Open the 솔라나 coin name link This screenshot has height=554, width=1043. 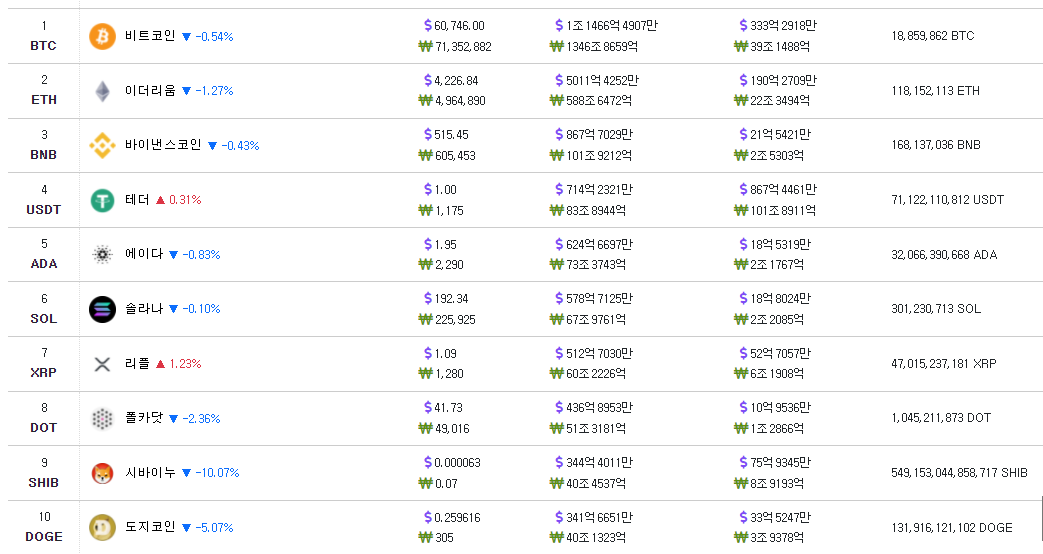(x=144, y=309)
